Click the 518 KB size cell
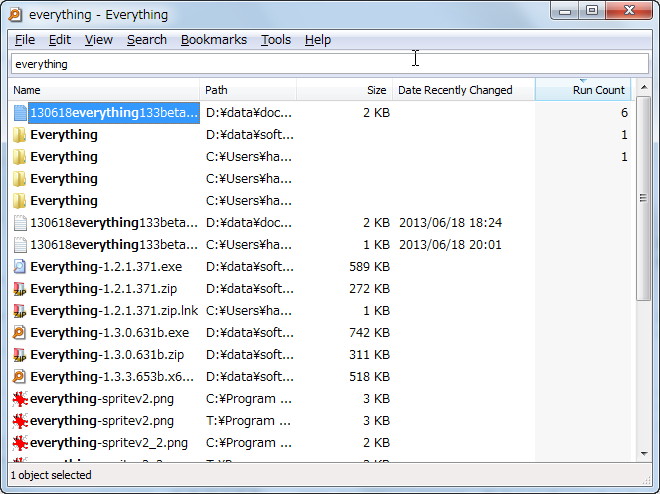This screenshot has height=494, width=660. [369, 377]
